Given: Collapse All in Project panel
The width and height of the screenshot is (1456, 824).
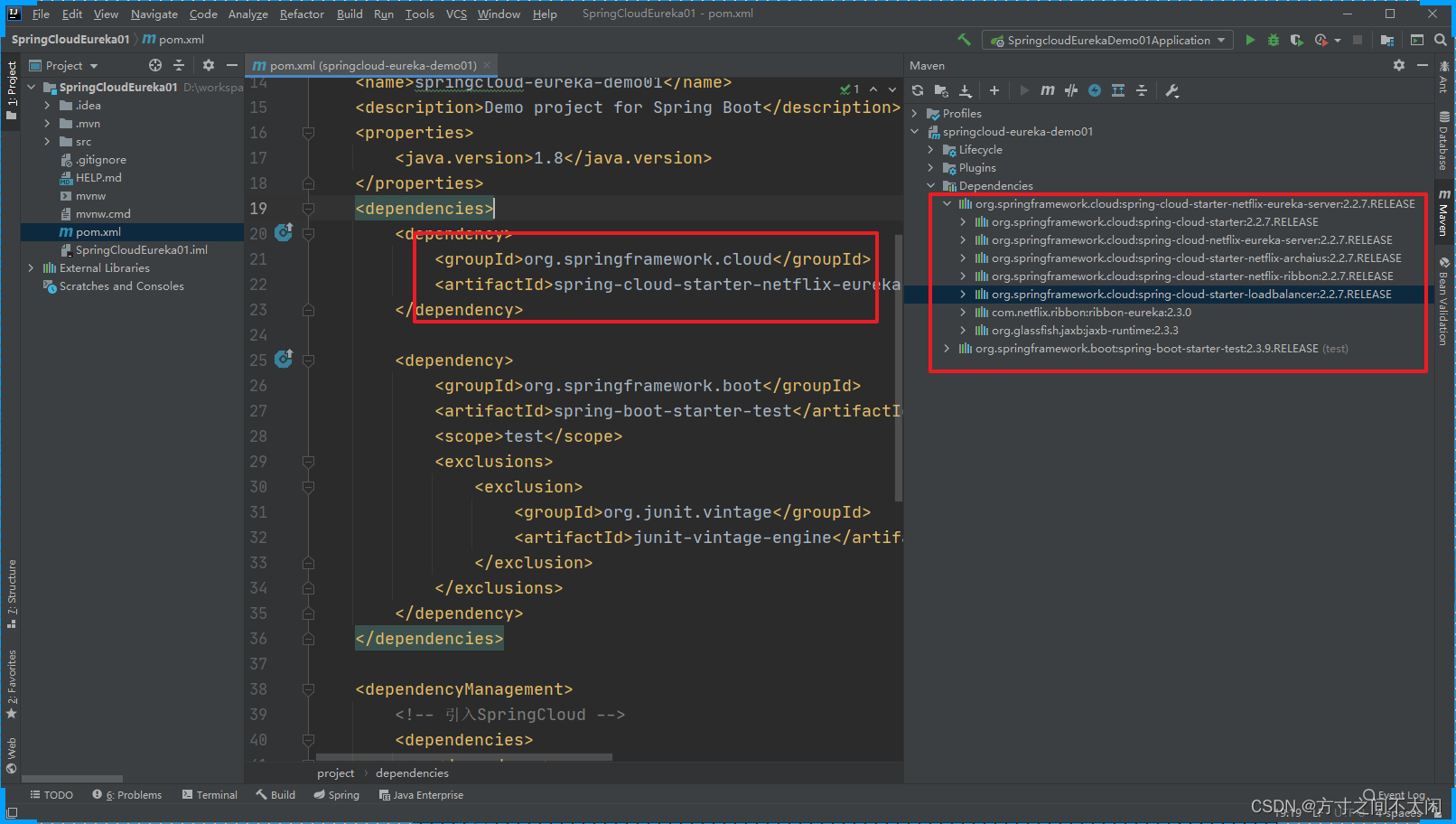Looking at the screenshot, I should [x=179, y=65].
